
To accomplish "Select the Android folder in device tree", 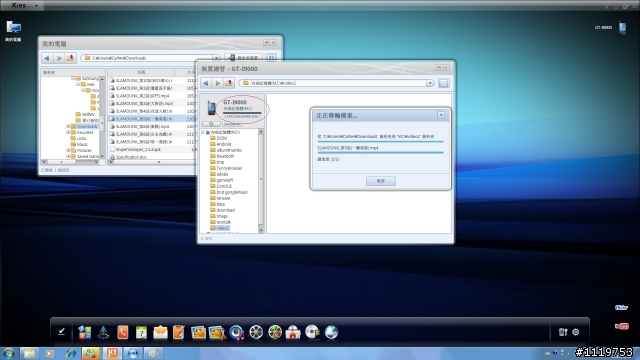I will pos(221,144).
